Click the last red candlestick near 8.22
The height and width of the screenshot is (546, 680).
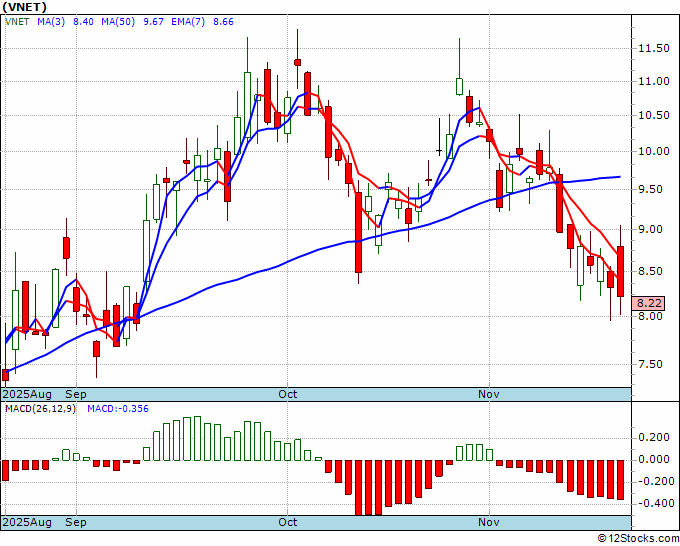(621, 271)
